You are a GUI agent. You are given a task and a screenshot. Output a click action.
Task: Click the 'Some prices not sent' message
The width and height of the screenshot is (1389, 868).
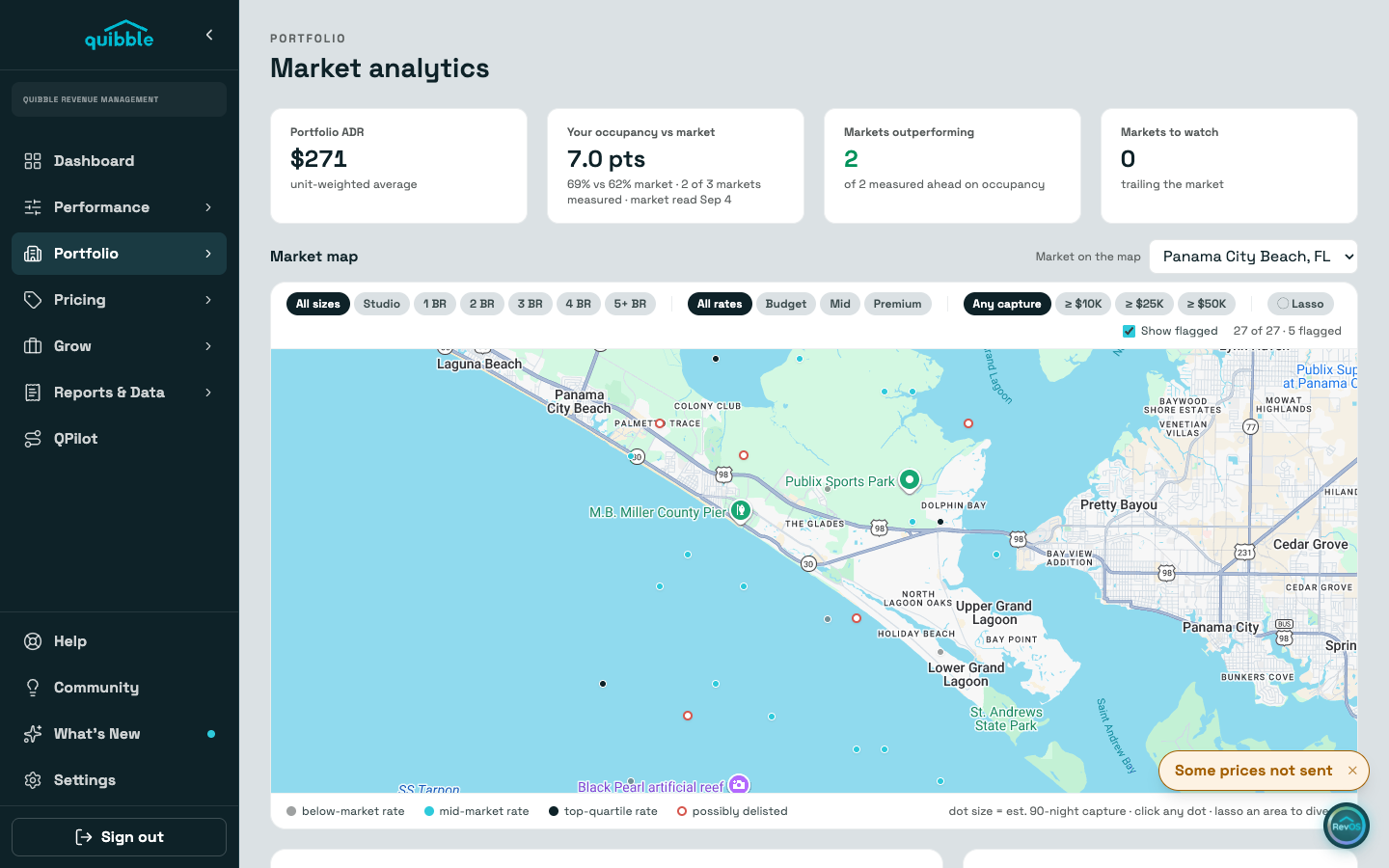click(1253, 771)
